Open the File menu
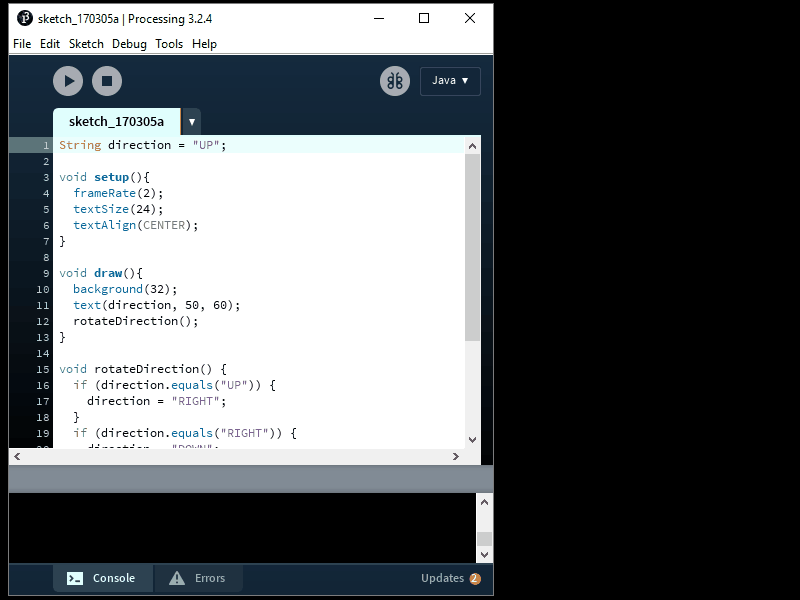Image resolution: width=800 pixels, height=600 pixels. click(x=22, y=44)
